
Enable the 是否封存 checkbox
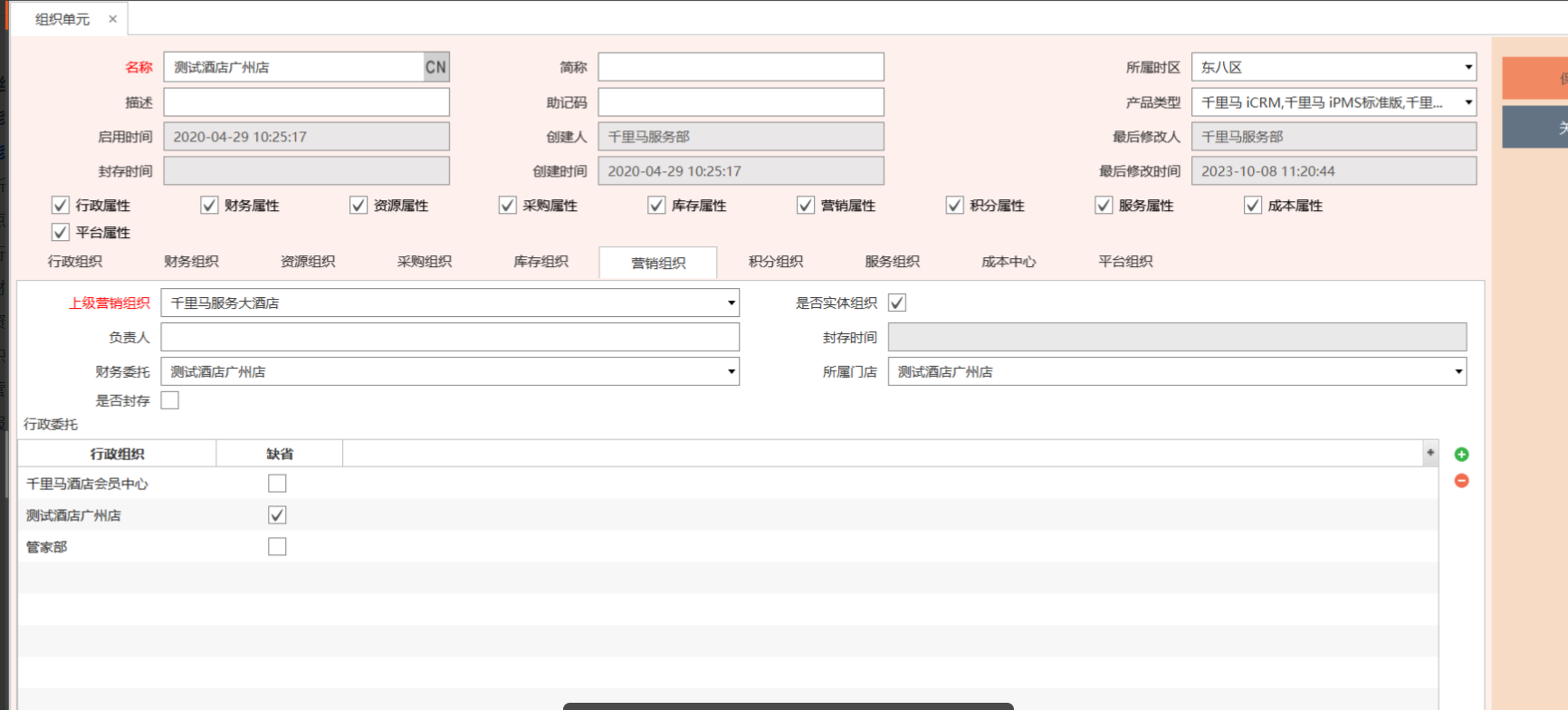click(170, 400)
